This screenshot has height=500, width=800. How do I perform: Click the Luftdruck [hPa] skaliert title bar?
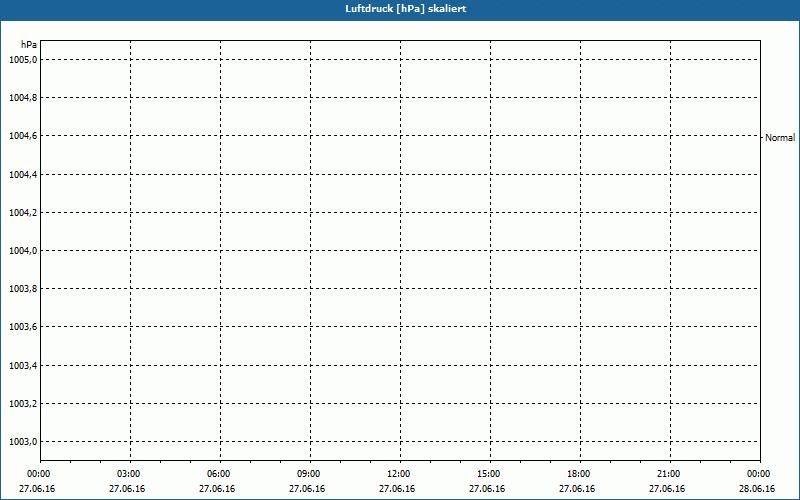400,9
